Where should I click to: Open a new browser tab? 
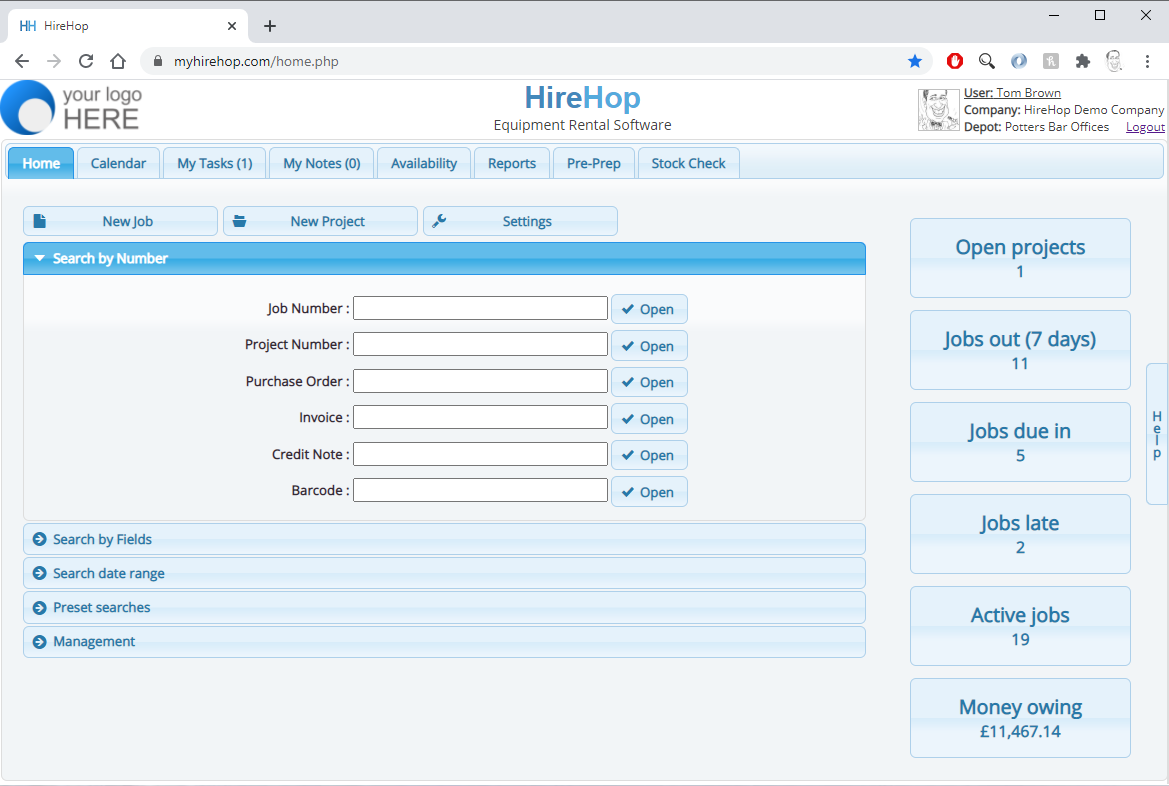pyautogui.click(x=269, y=26)
